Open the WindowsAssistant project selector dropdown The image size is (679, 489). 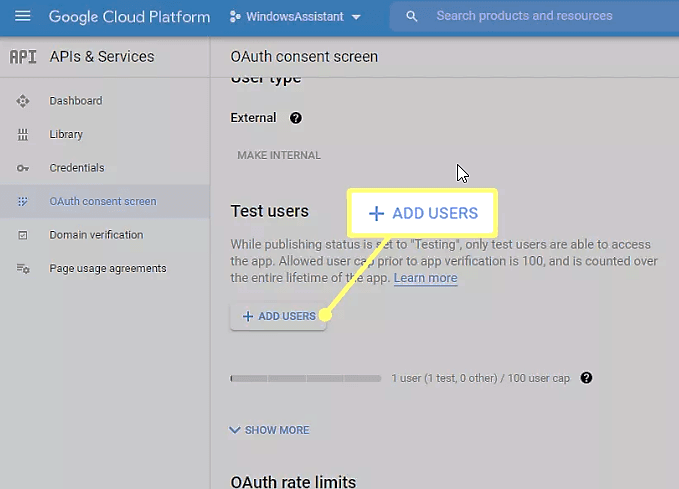click(x=296, y=17)
